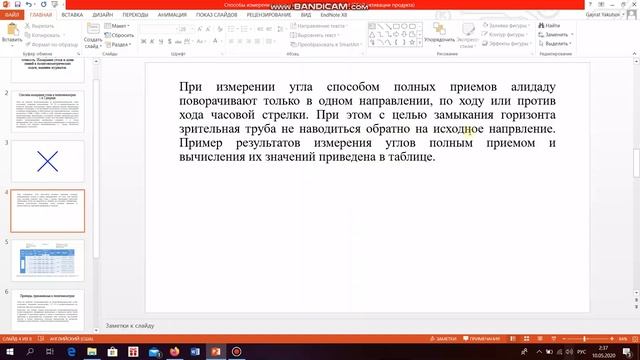Expand shapes gallery more arrow
This screenshot has width=640, height=360.
(x=420, y=42)
